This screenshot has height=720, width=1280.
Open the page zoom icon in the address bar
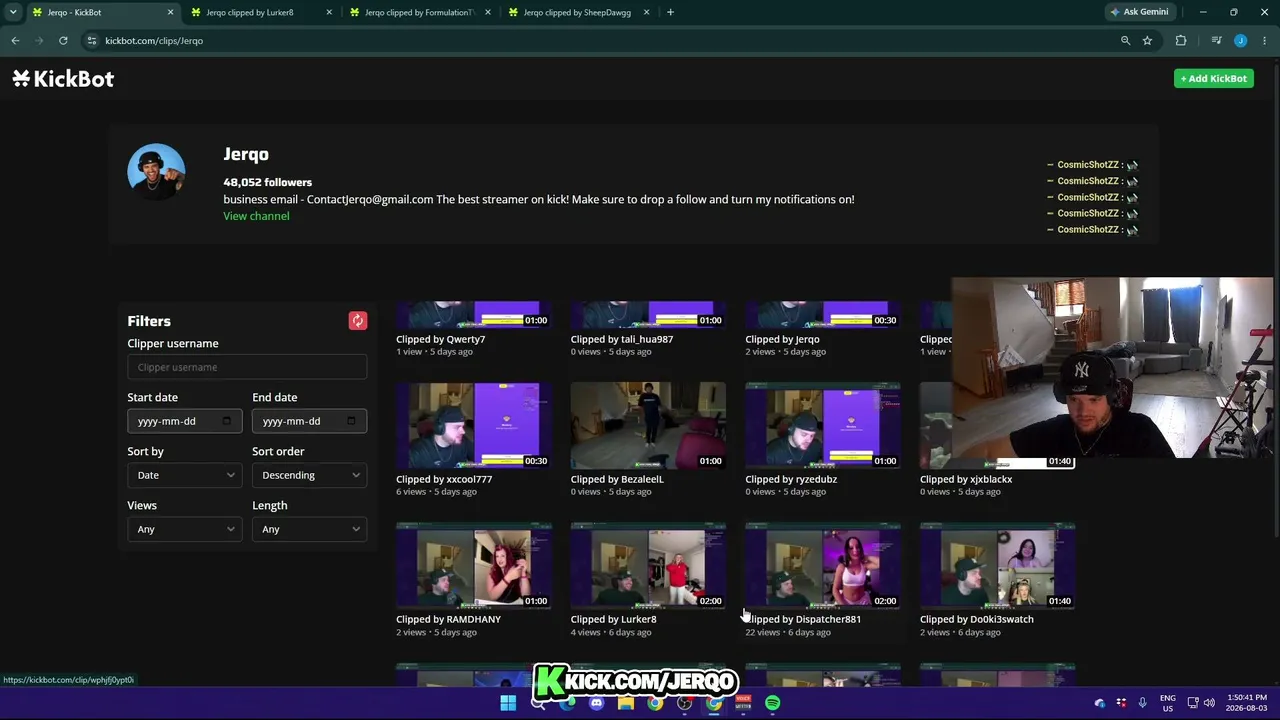click(x=1125, y=41)
